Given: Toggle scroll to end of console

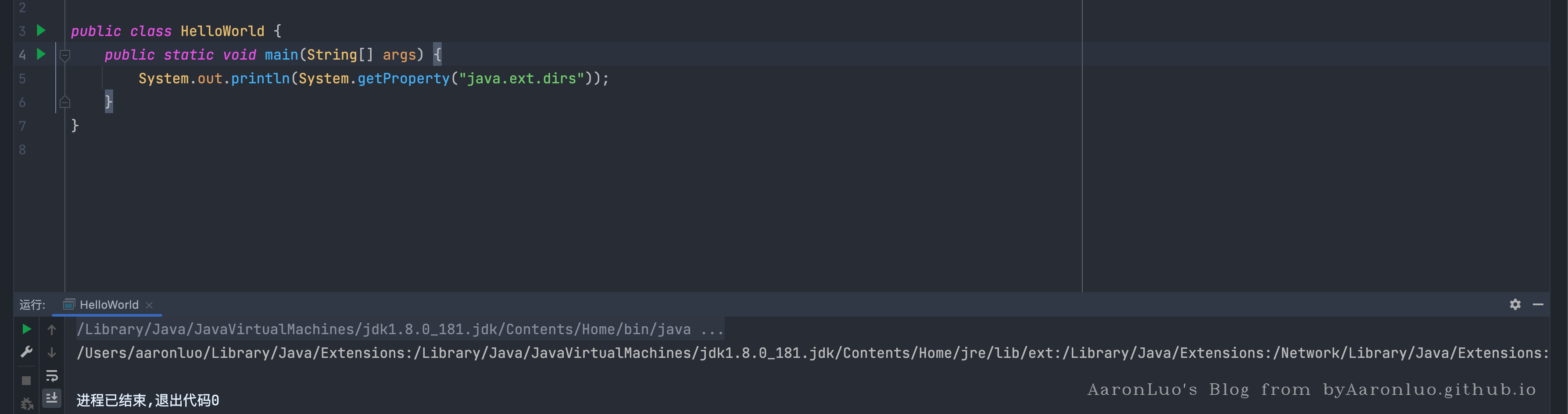Looking at the screenshot, I should [52, 398].
